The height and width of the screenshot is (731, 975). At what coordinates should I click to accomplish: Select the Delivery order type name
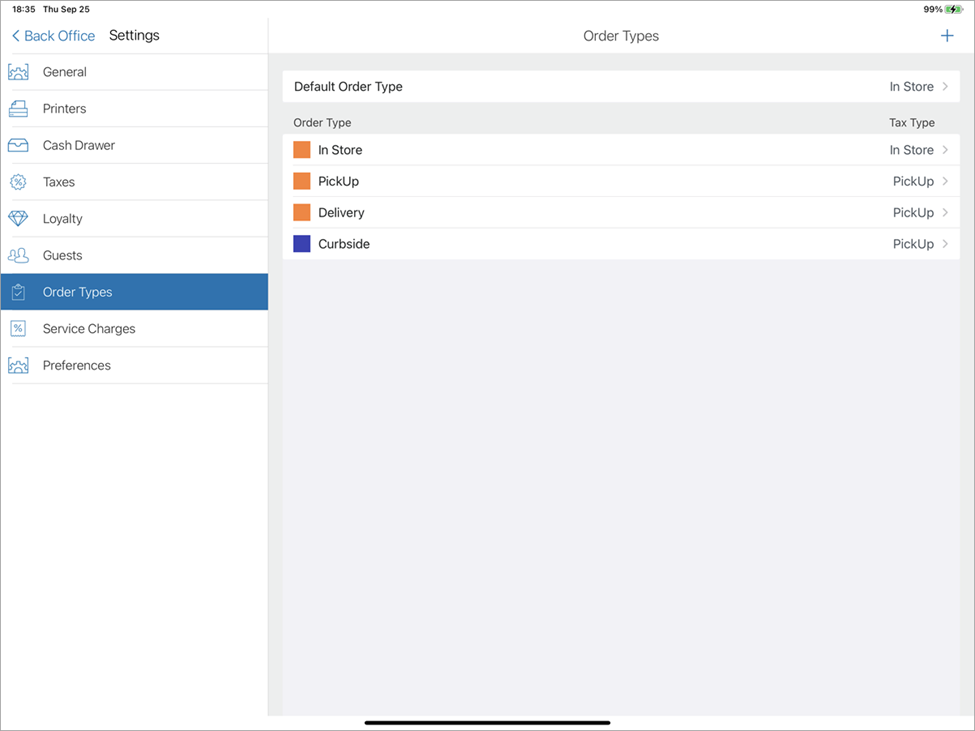click(x=341, y=213)
